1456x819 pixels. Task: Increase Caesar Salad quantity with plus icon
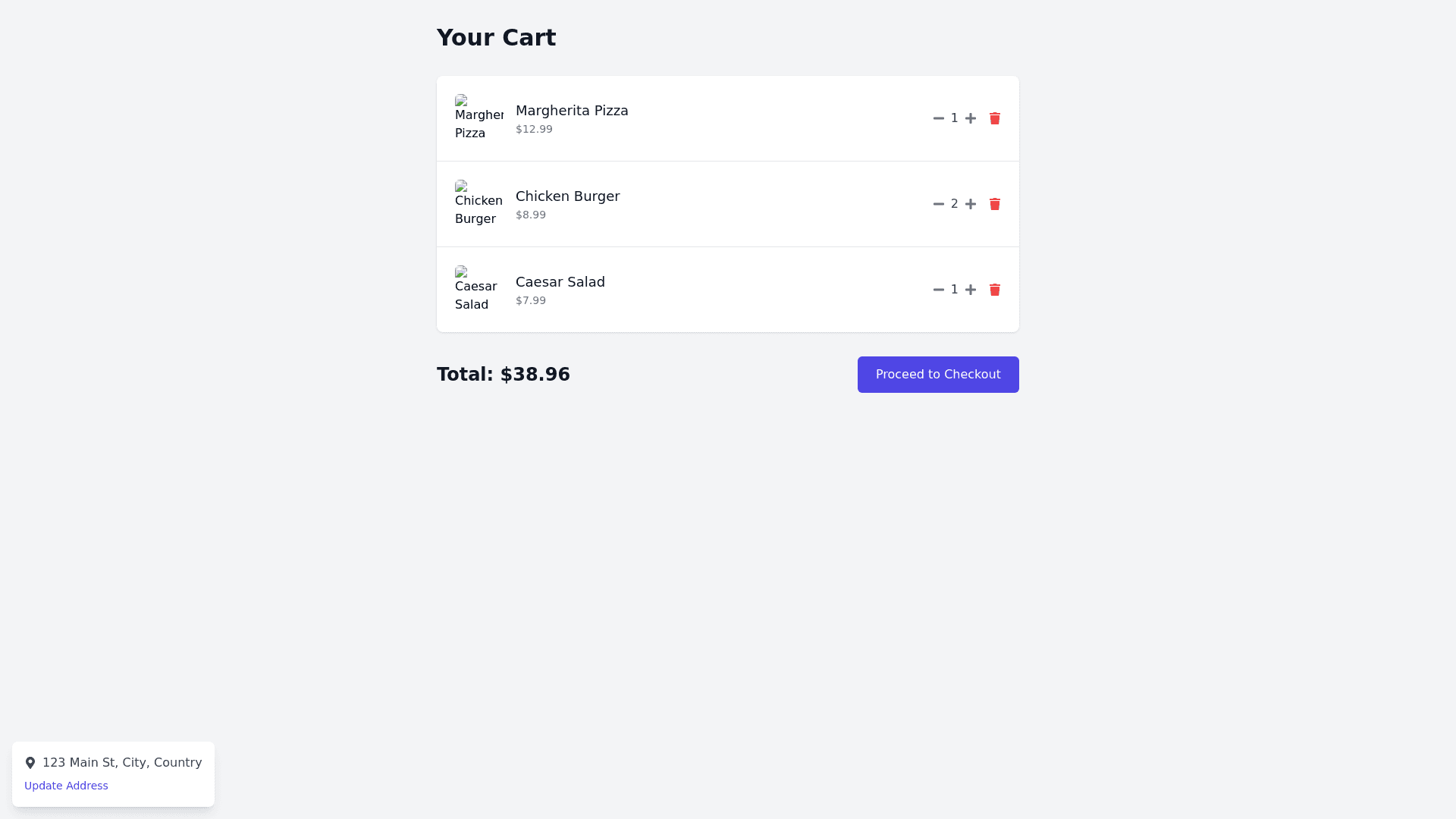(971, 290)
